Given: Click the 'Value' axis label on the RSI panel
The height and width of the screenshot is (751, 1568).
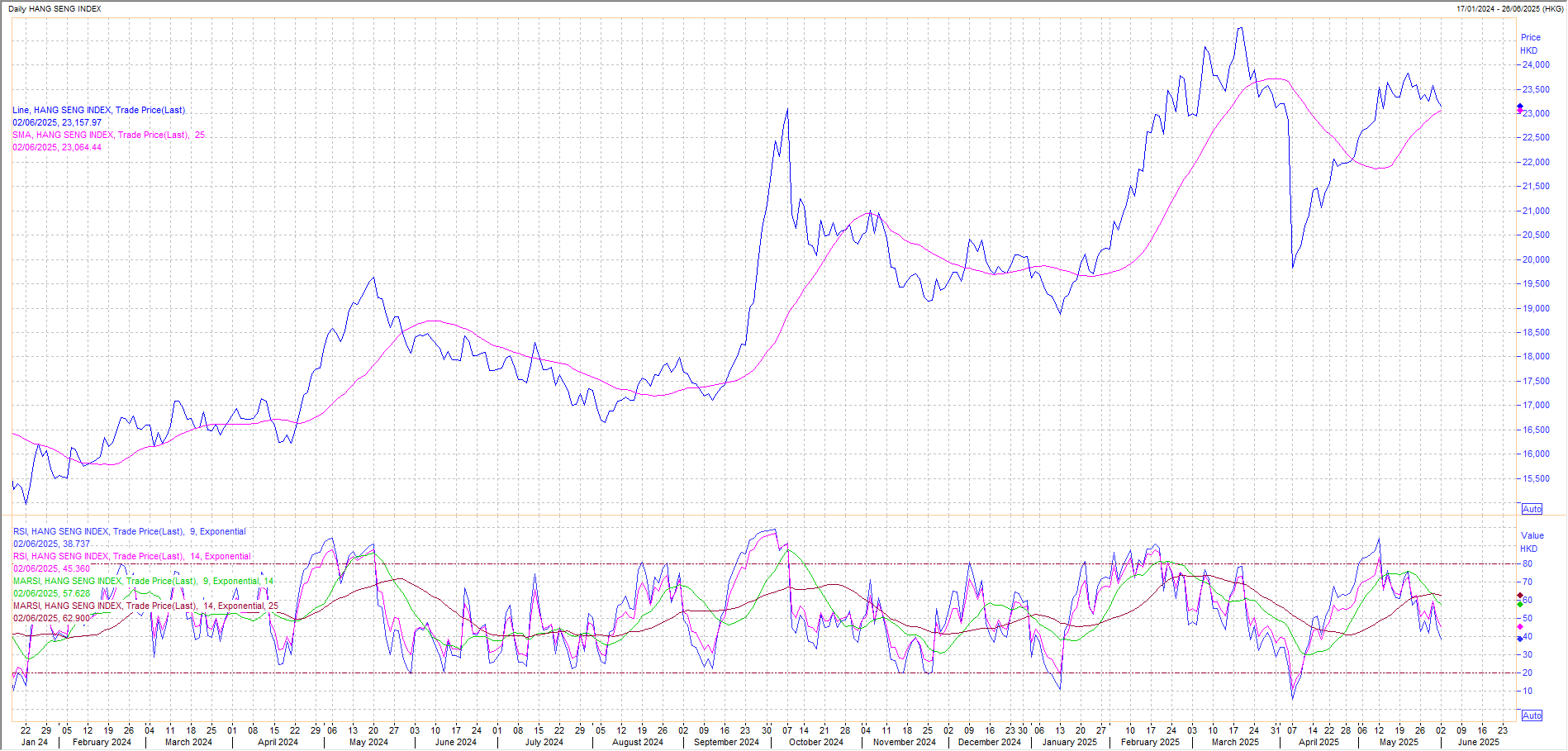Looking at the screenshot, I should tap(1532, 535).
